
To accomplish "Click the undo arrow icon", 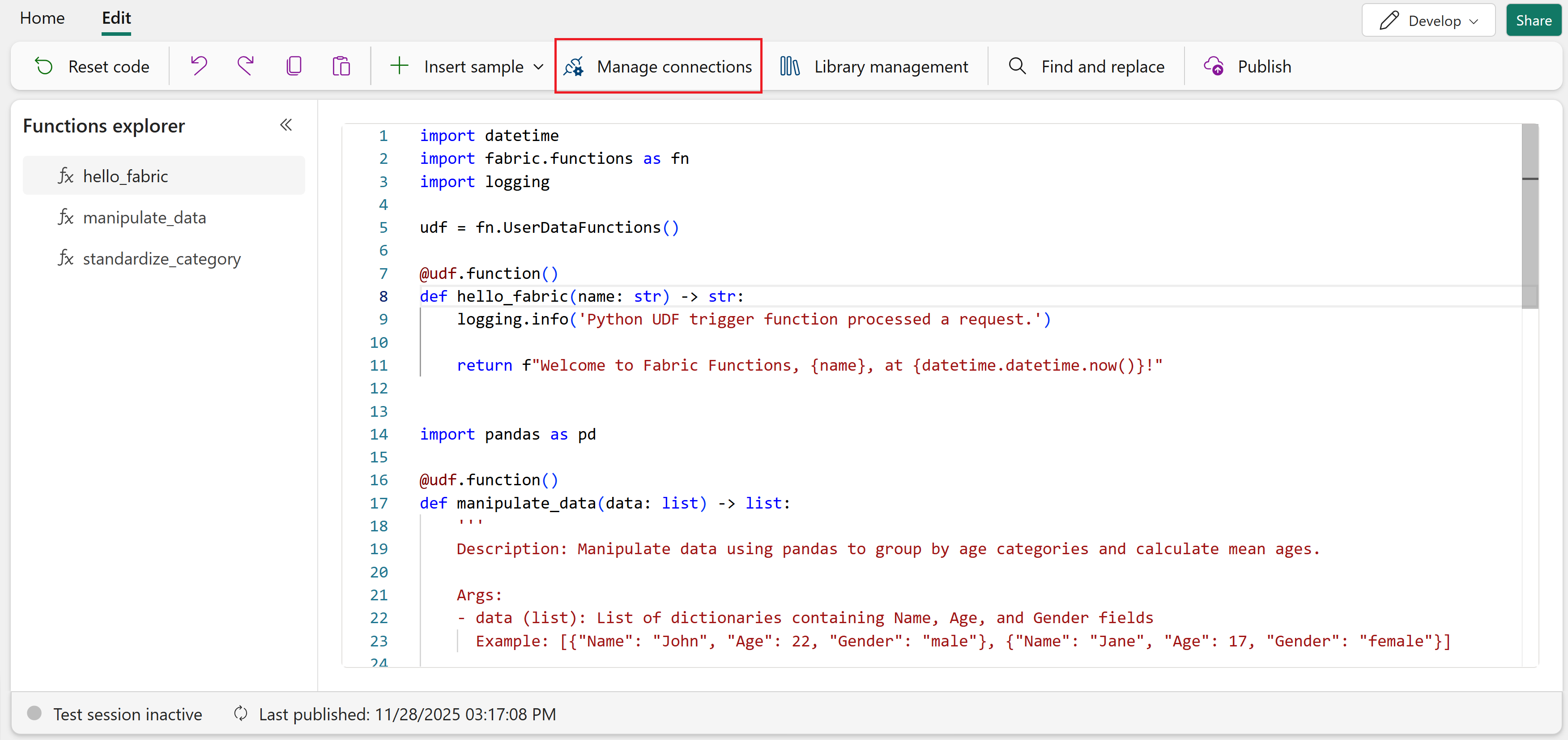I will pyautogui.click(x=199, y=66).
